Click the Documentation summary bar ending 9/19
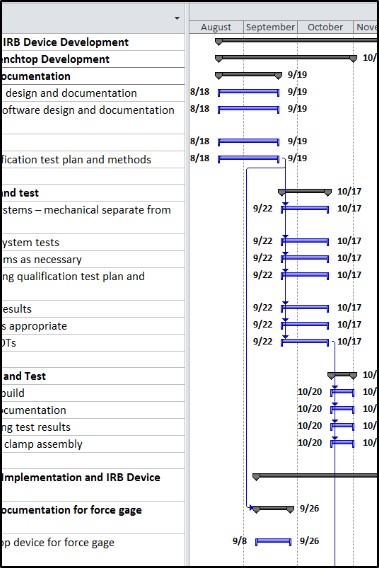This screenshot has height=568, width=379. pos(248,75)
